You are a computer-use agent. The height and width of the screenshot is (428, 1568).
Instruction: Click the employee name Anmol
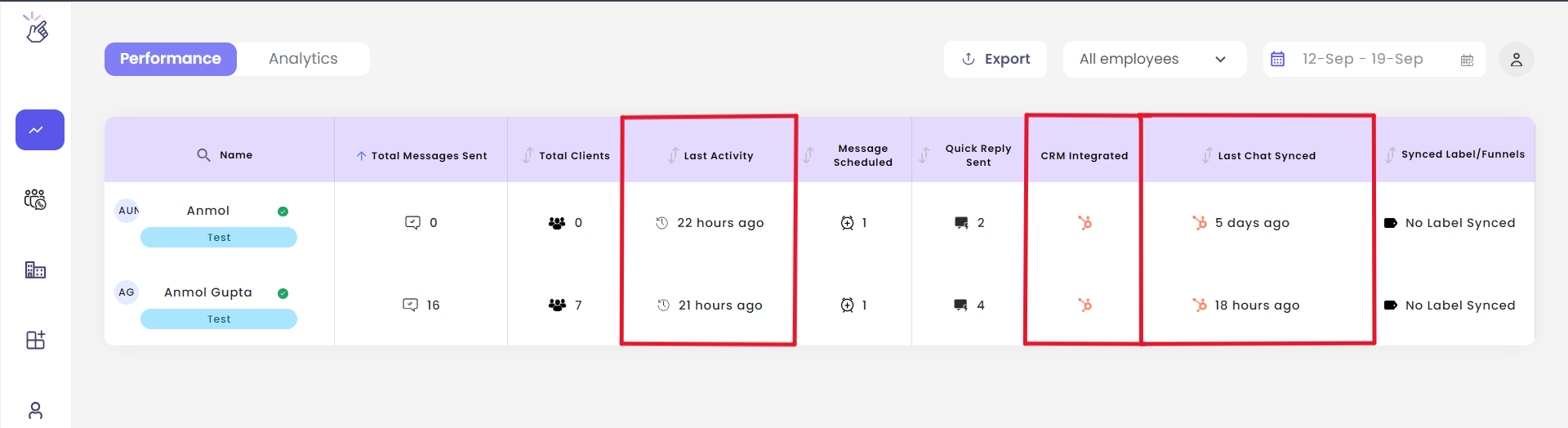(x=208, y=211)
